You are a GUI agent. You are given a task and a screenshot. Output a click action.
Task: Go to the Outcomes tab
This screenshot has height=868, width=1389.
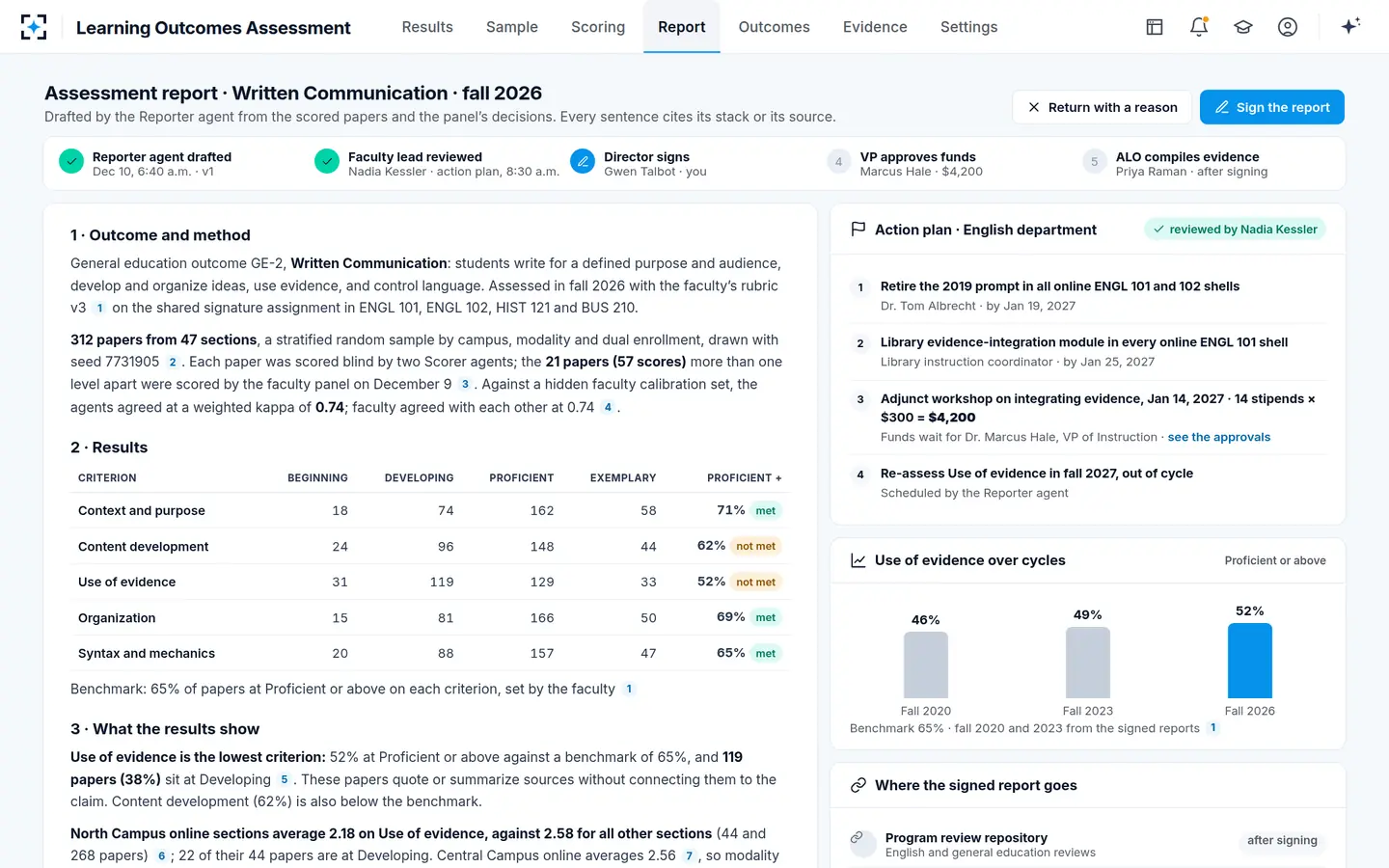[774, 27]
